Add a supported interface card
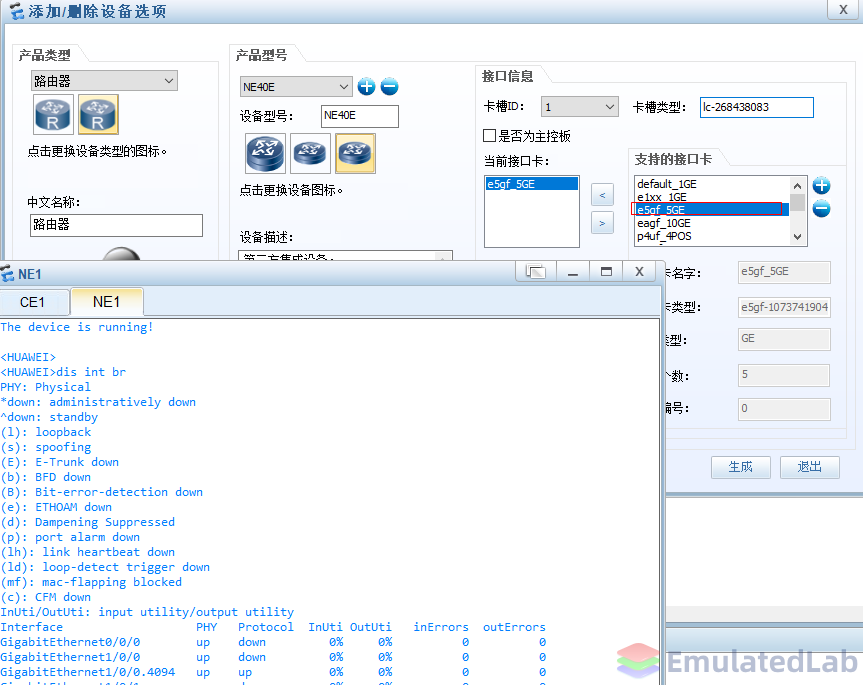Image resolution: width=863 pixels, height=685 pixels. (822, 185)
